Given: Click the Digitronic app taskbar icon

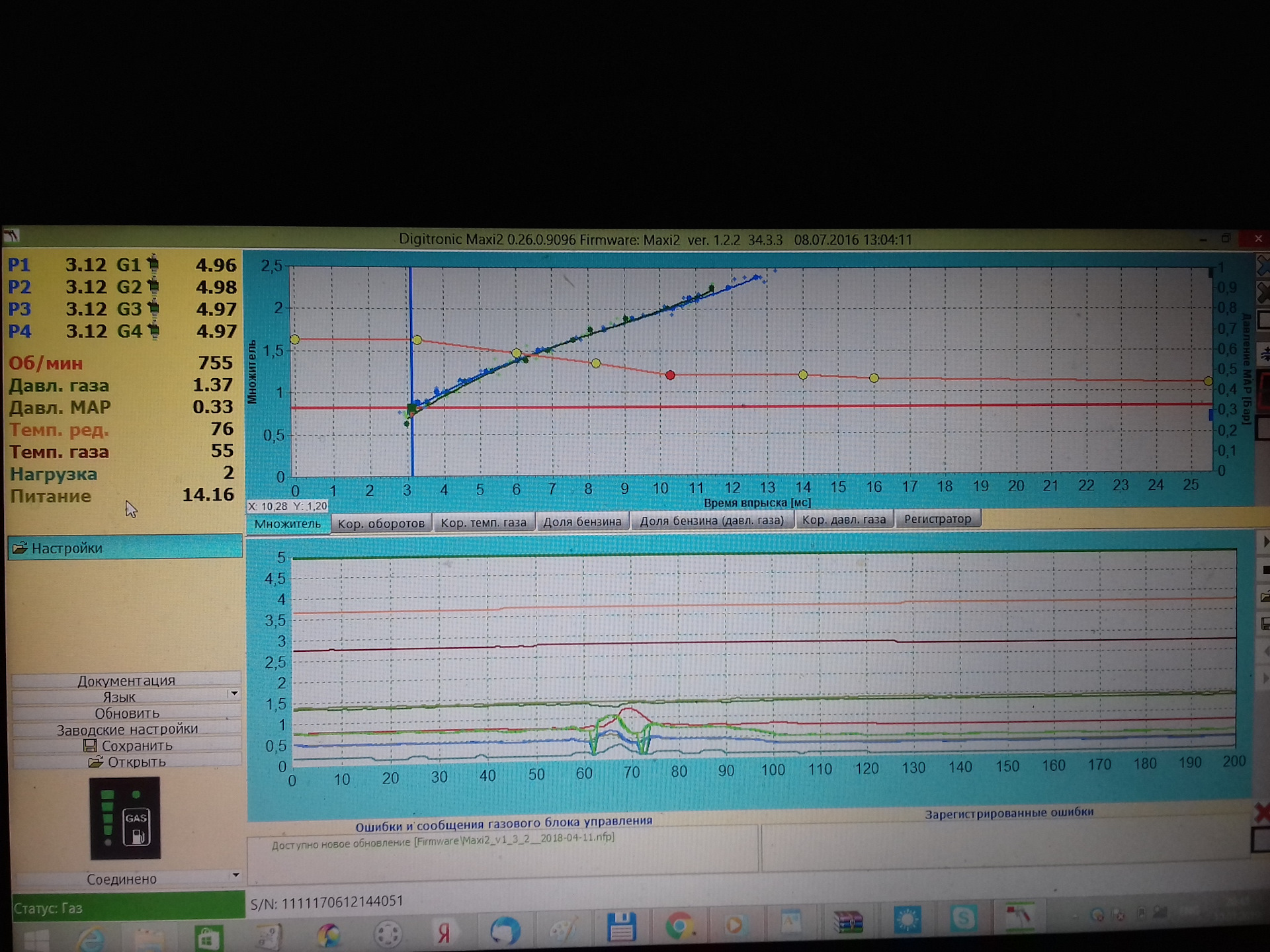Looking at the screenshot, I should click(1020, 918).
